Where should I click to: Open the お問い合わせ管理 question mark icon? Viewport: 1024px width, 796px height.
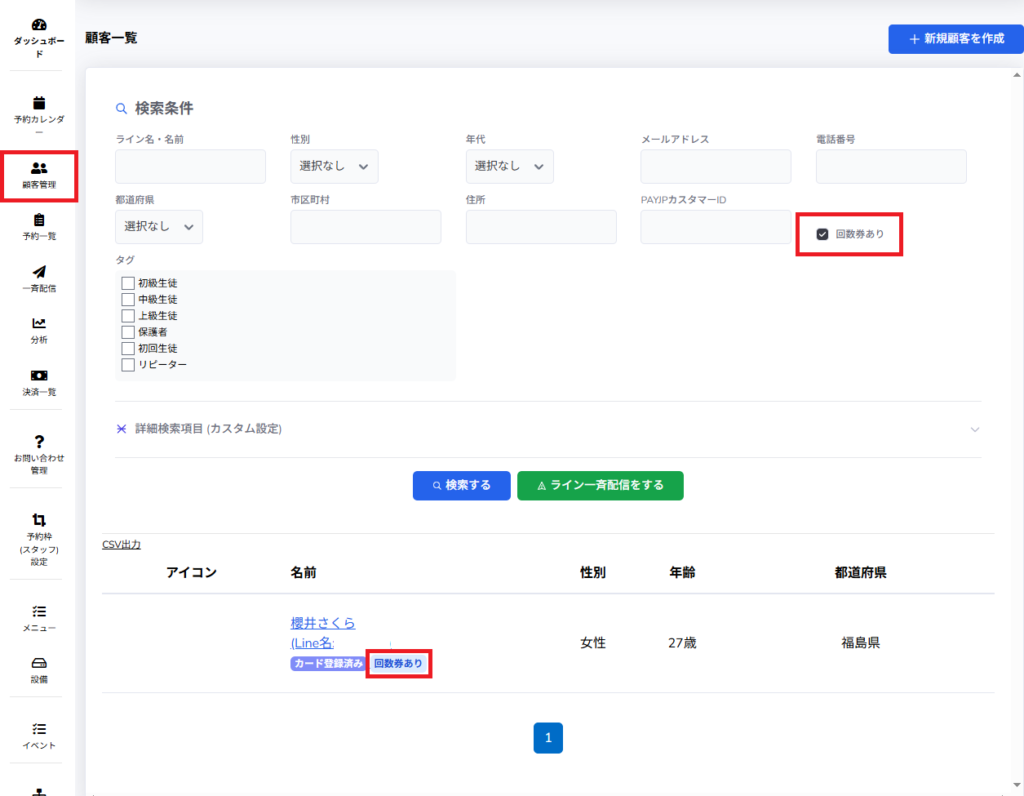(x=39, y=441)
